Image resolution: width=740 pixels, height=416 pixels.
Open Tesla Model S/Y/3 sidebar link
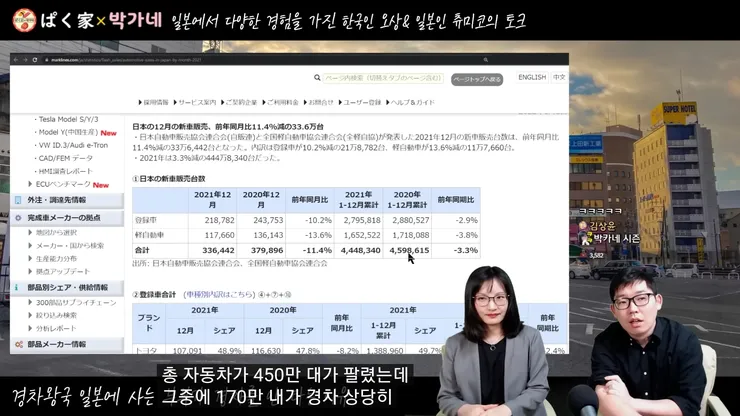[68, 119]
